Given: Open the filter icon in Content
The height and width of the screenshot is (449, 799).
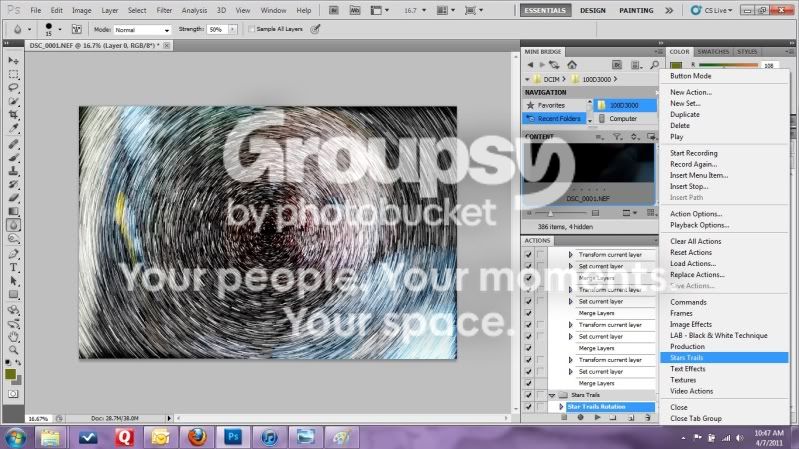Looking at the screenshot, I should tap(617, 137).
